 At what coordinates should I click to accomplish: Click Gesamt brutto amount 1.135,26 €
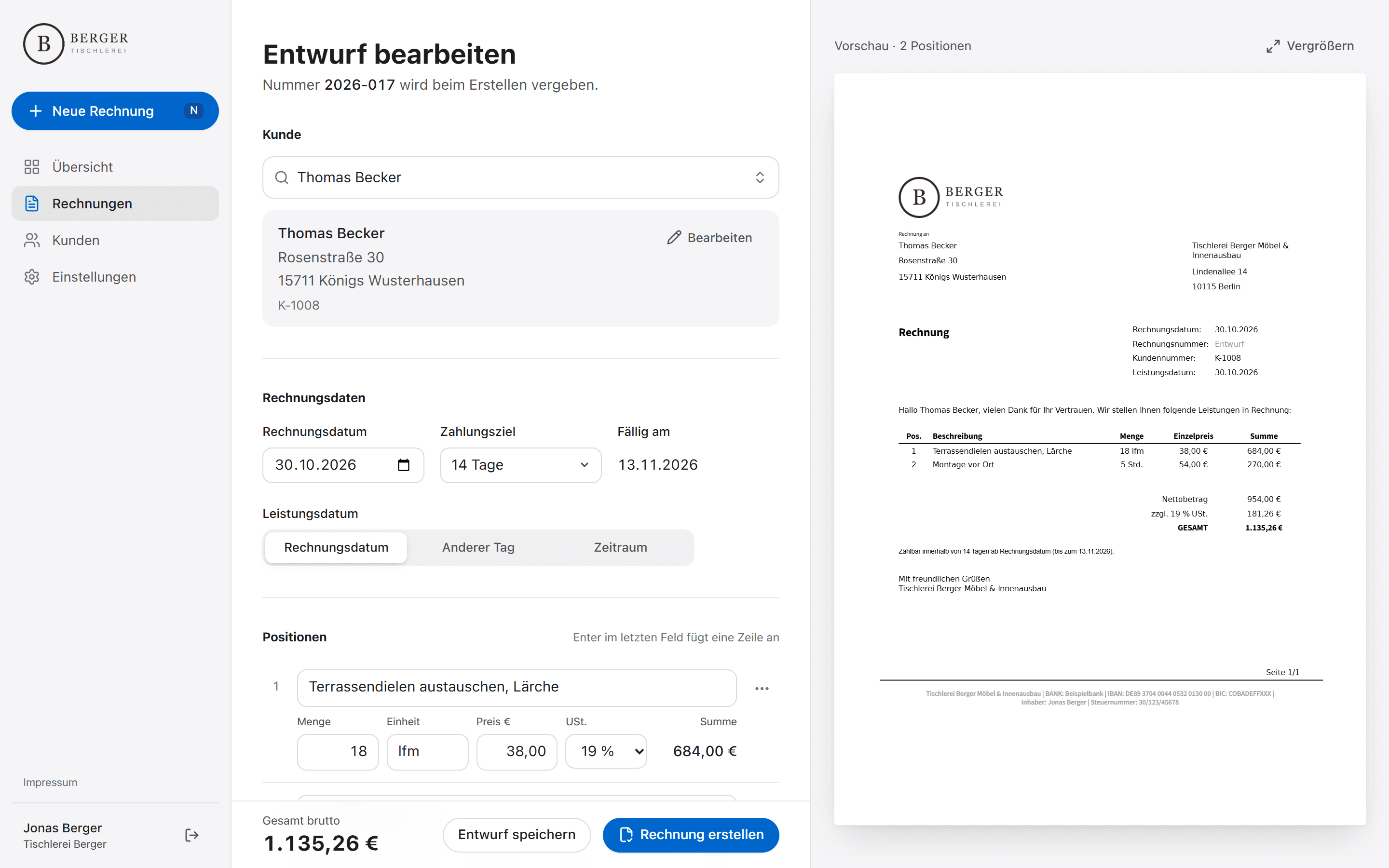pyautogui.click(x=321, y=843)
